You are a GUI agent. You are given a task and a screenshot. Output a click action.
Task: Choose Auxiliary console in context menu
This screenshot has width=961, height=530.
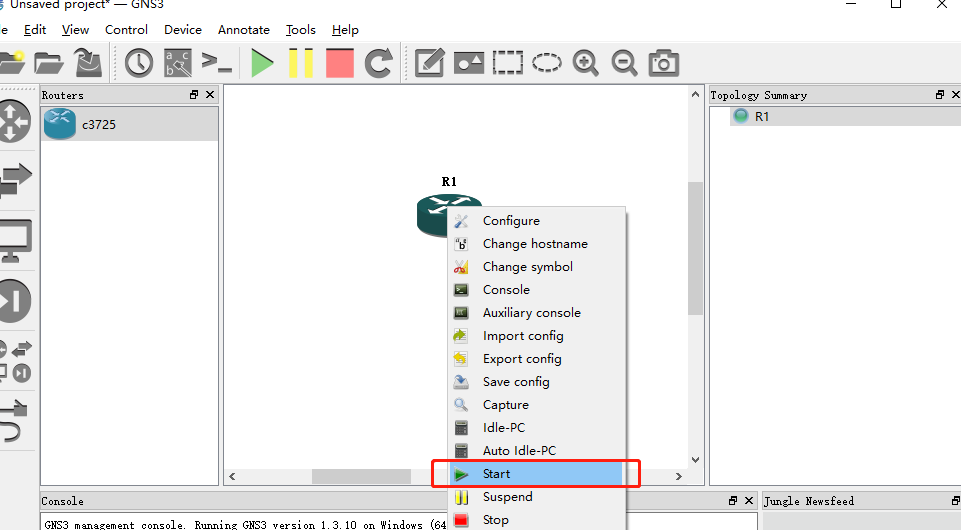536,312
